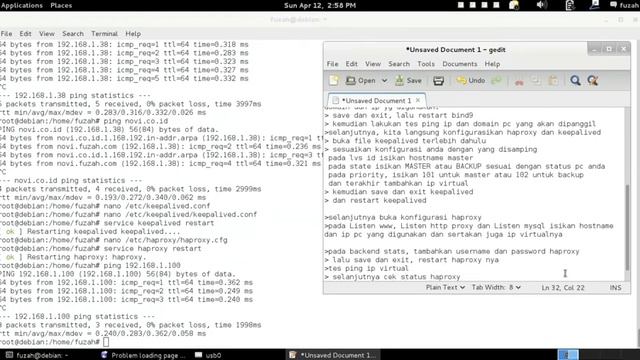Open the terminal File menu

point(6,33)
